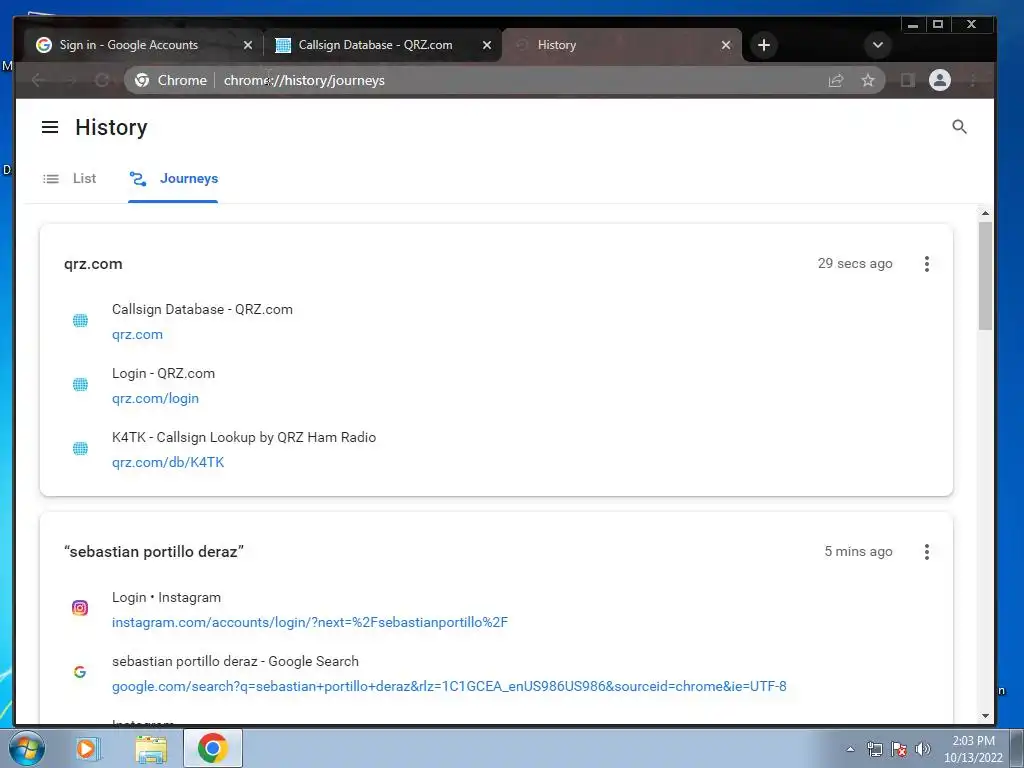Image resolution: width=1024 pixels, height=768 pixels.
Task: Show hidden tray icons arrow
Action: [x=850, y=749]
